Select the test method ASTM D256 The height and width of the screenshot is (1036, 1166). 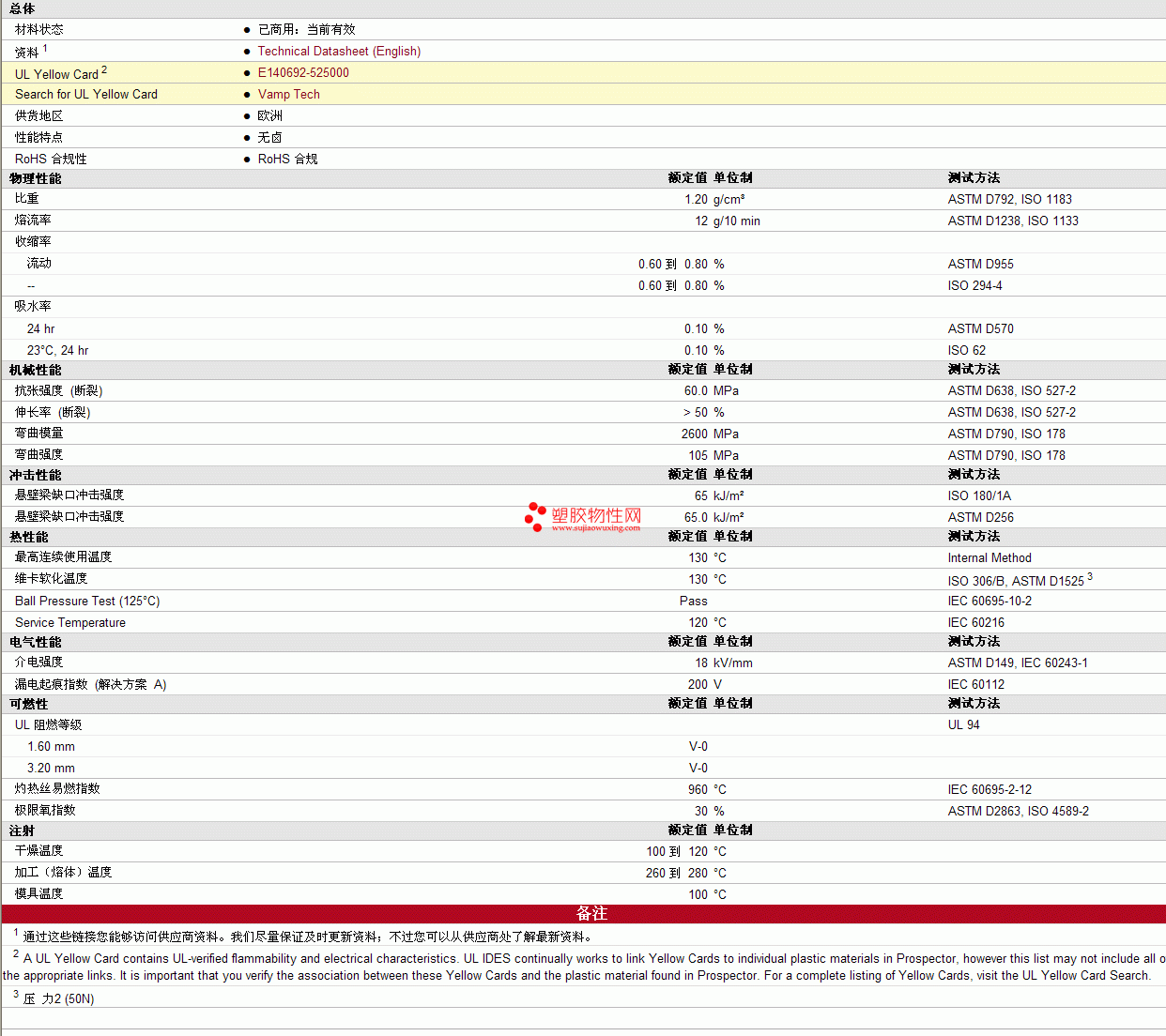981,518
